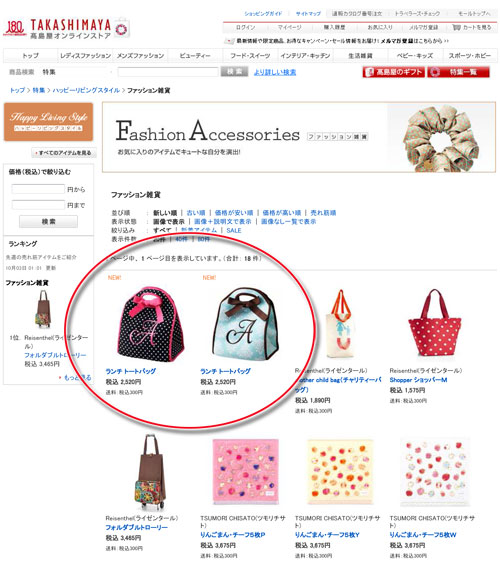
Task: Sort by 価格が安い順 link
Action: [x=234, y=213]
